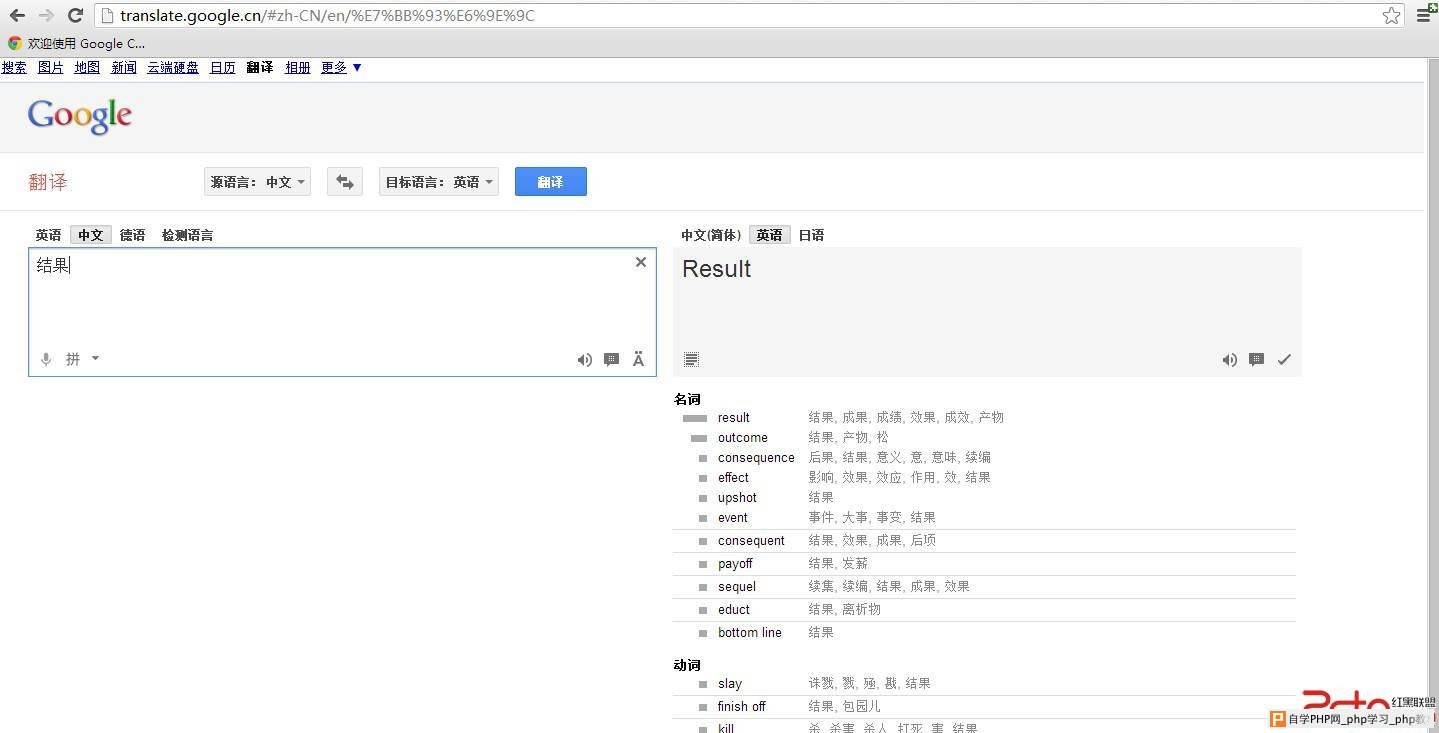This screenshot has height=733, width=1439.
Task: Click the 翻译 page title
Action: click(x=48, y=182)
